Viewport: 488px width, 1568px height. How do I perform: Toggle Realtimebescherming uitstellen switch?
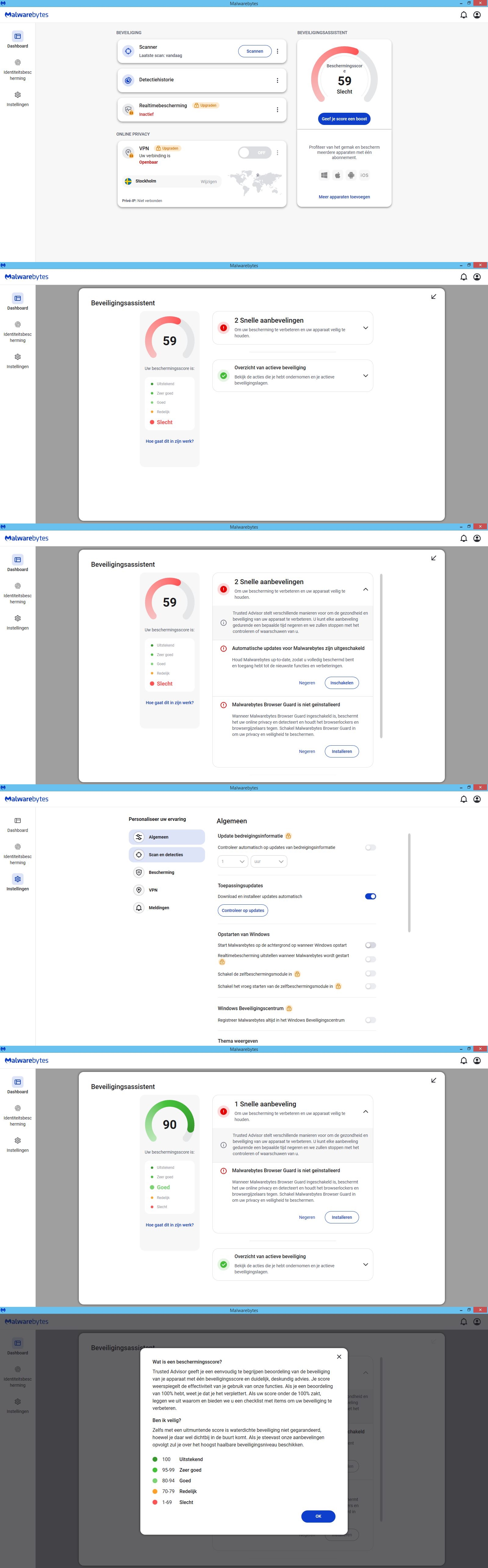(x=370, y=959)
